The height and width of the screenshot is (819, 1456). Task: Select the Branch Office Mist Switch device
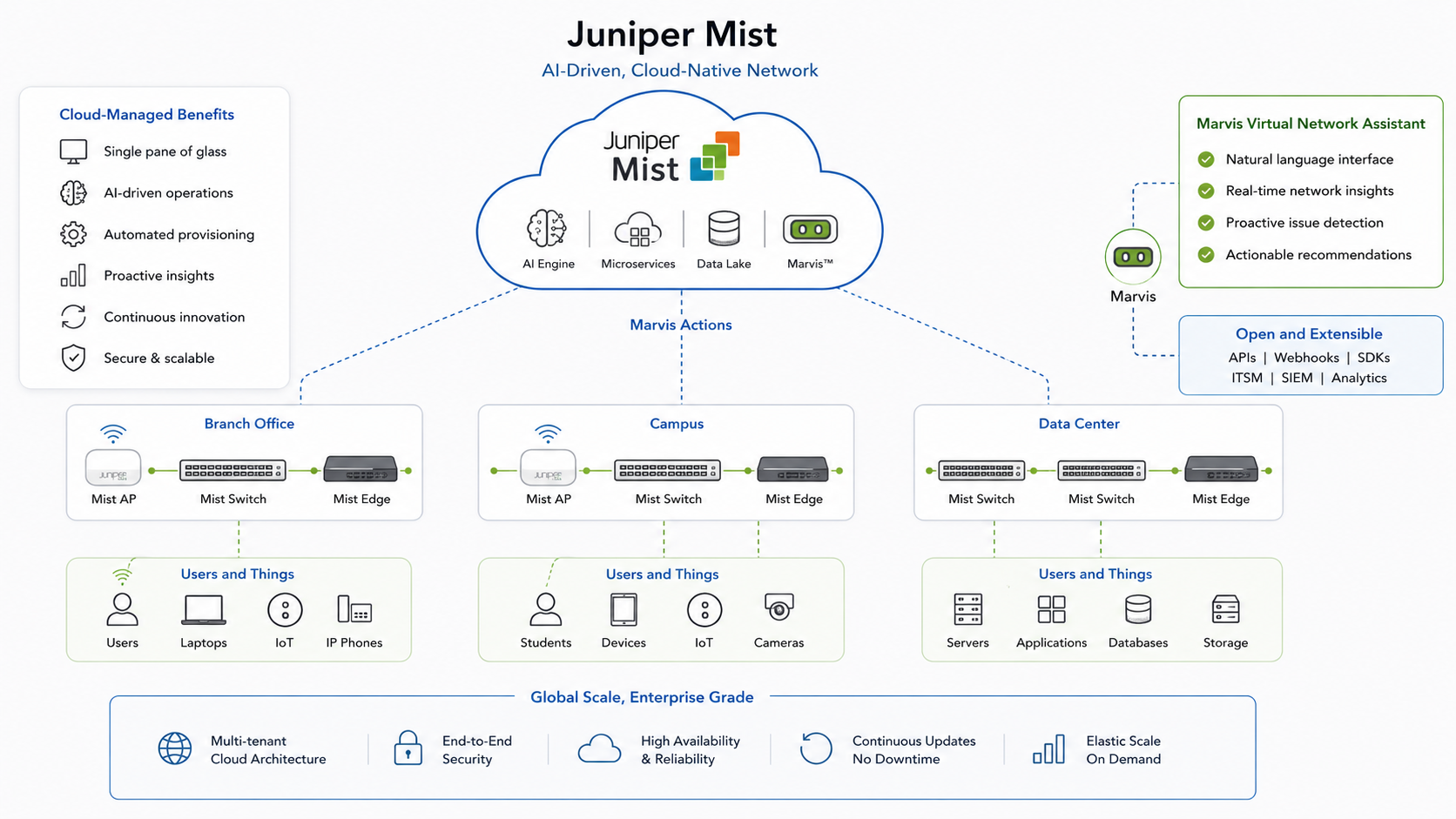coord(233,470)
